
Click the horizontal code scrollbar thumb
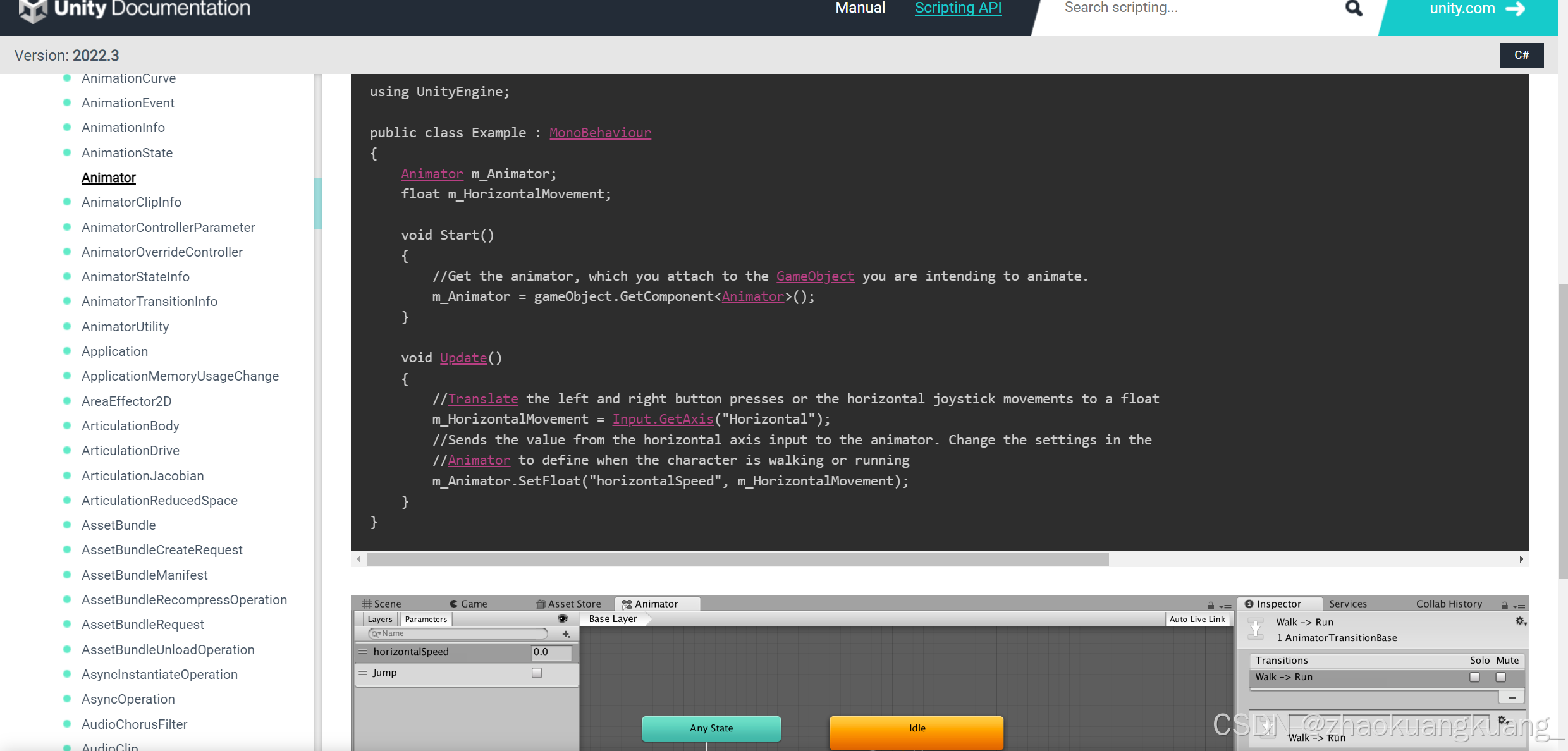[737, 559]
